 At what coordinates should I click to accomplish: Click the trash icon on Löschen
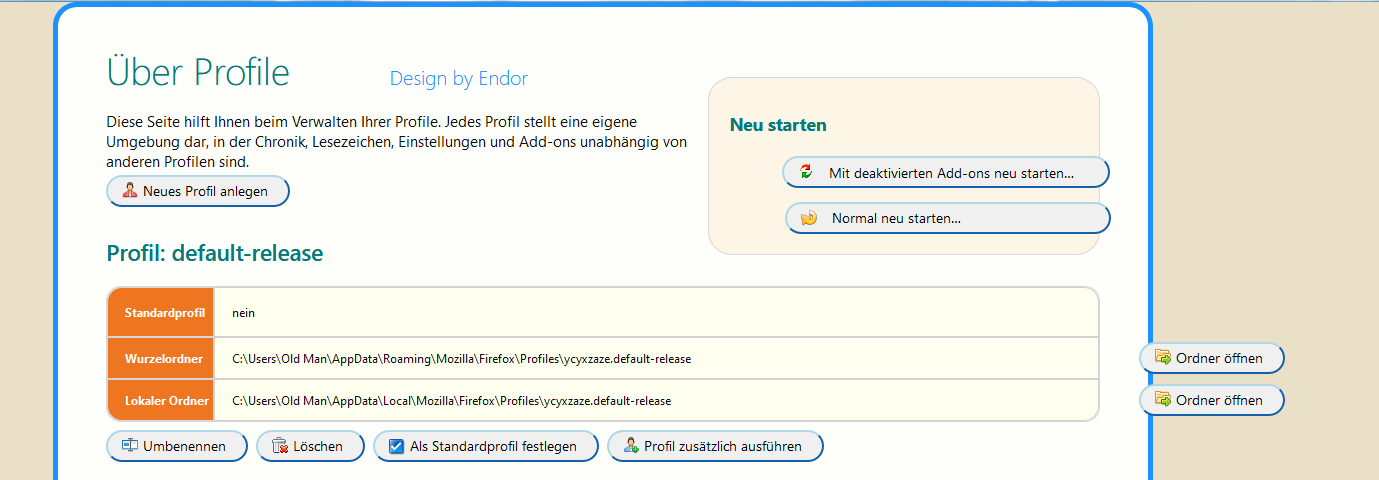pos(280,446)
